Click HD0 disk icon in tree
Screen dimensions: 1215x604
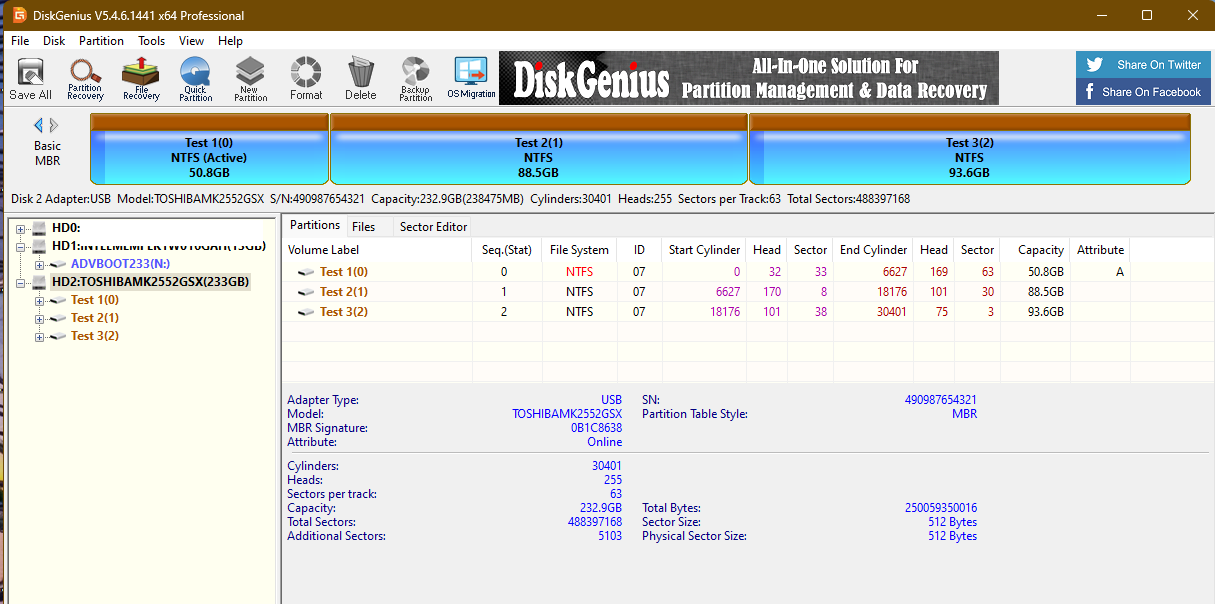[40, 228]
